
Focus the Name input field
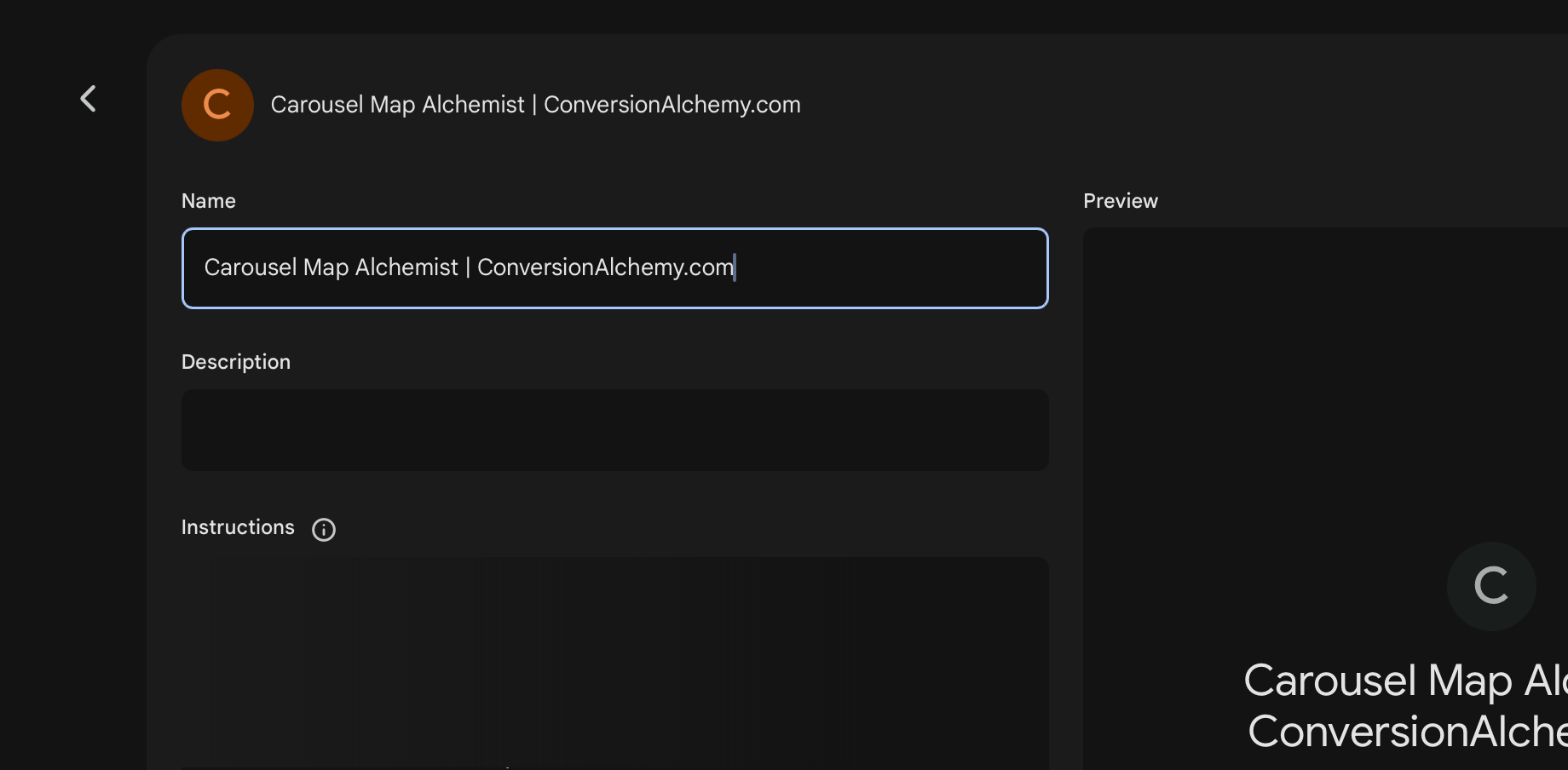[x=614, y=268]
